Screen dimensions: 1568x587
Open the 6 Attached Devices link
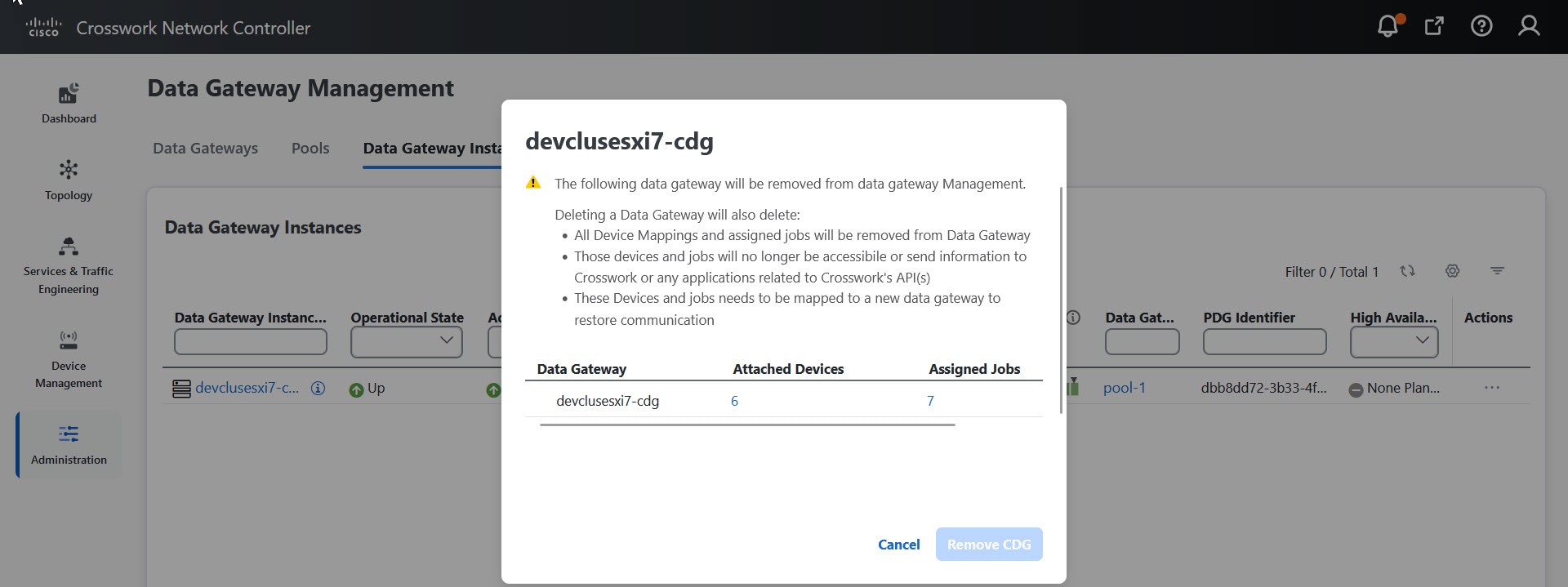[734, 400]
